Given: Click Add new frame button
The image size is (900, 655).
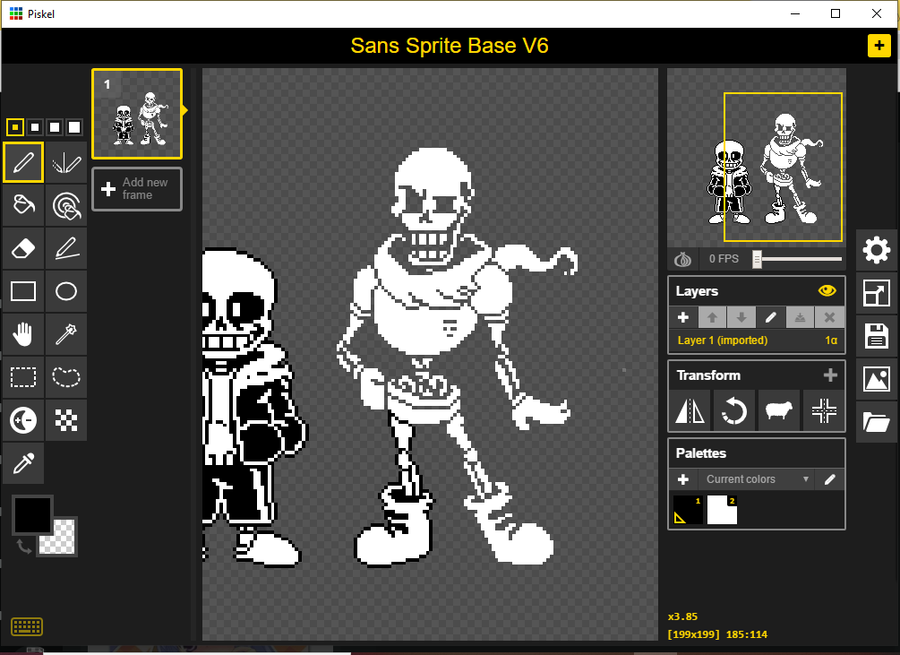Looking at the screenshot, I should click(137, 189).
